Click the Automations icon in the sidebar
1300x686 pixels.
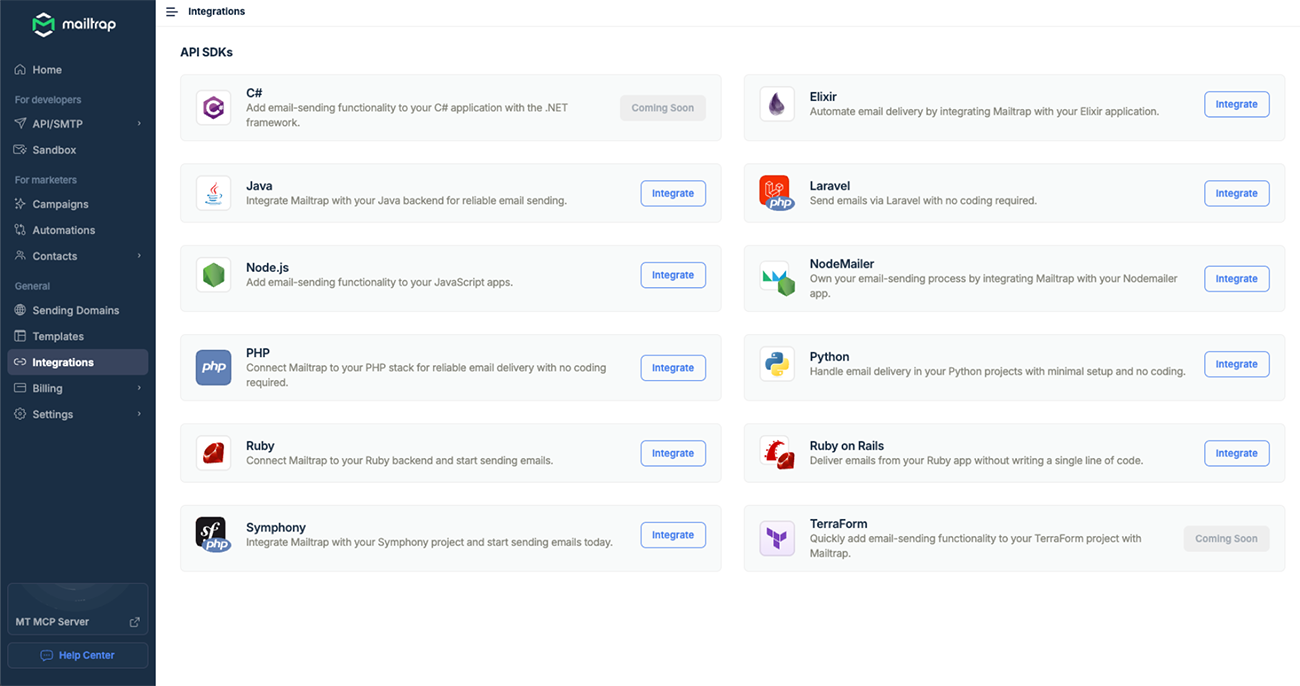coord(20,230)
